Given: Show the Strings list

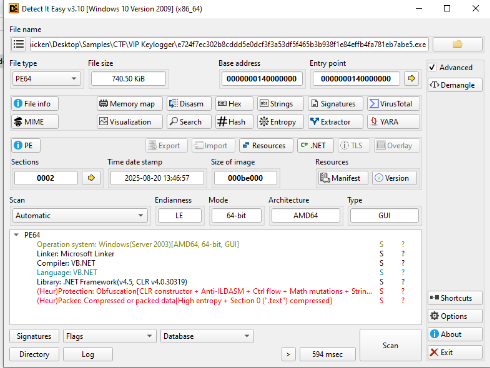Looking at the screenshot, I should click(280, 104).
